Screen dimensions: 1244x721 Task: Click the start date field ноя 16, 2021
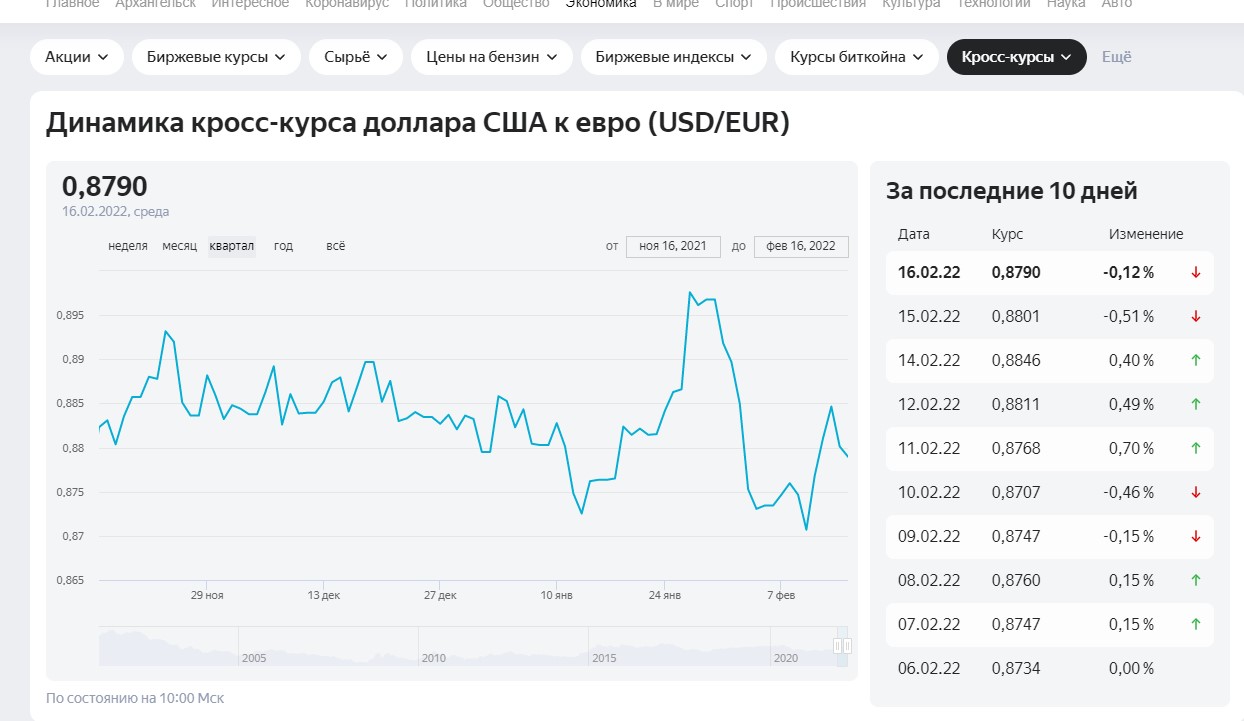coord(673,246)
